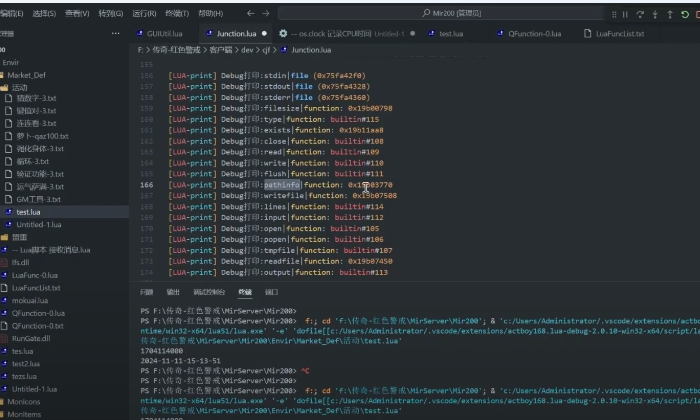Expand the MonIcons folder
This screenshot has height=420, width=700.
click(24, 401)
